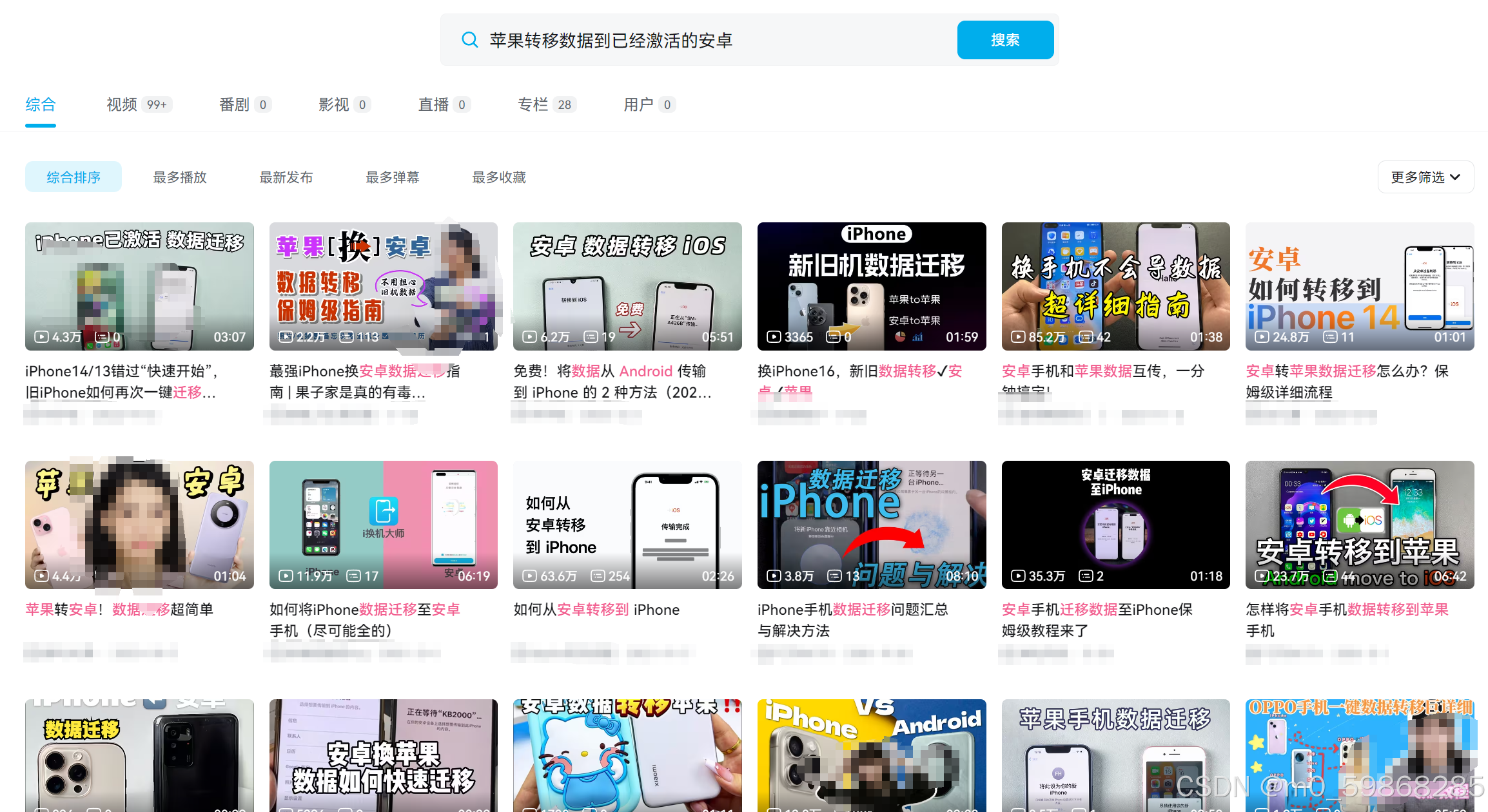1488x812 pixels.
Task: Sort by 最多弹幕 option
Action: [x=393, y=177]
